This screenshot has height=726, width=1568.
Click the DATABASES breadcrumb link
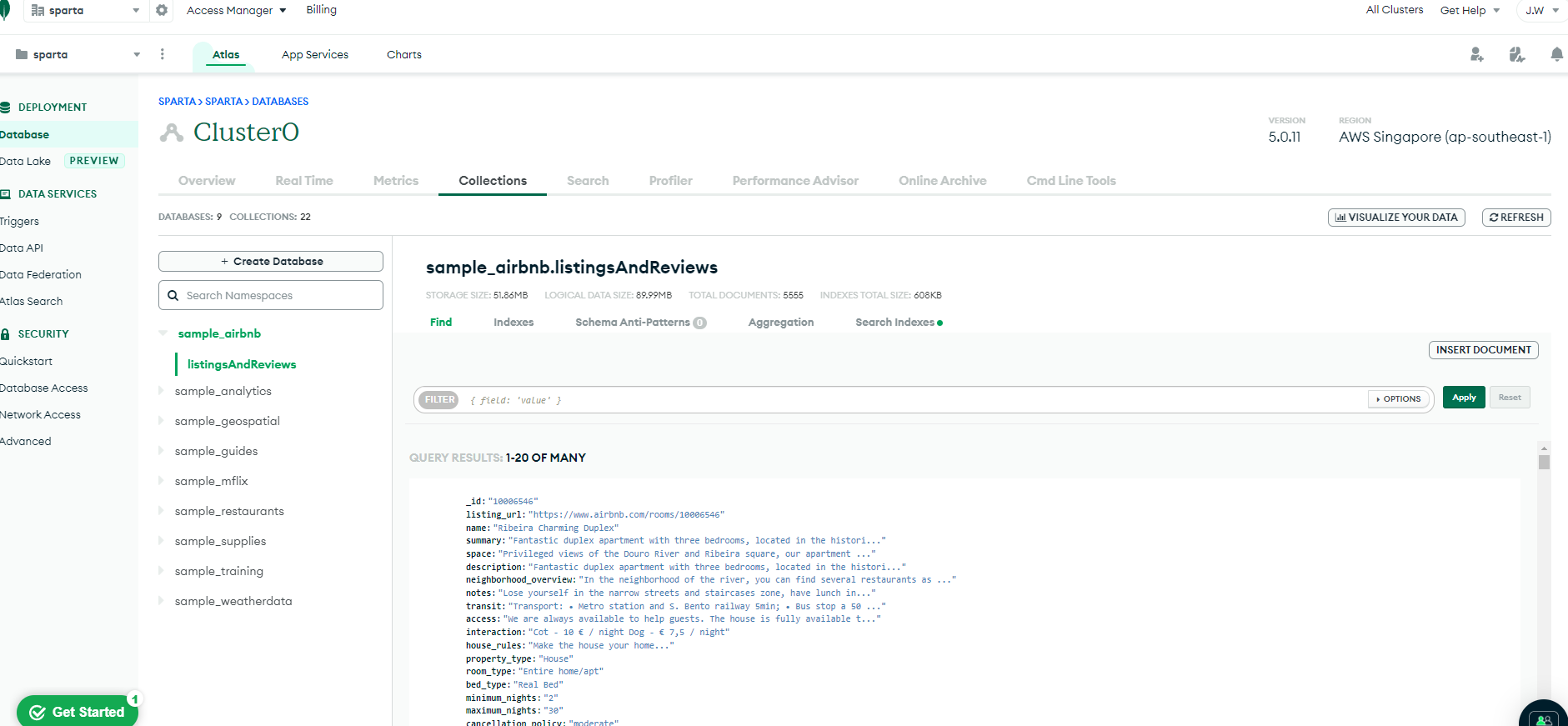point(280,102)
